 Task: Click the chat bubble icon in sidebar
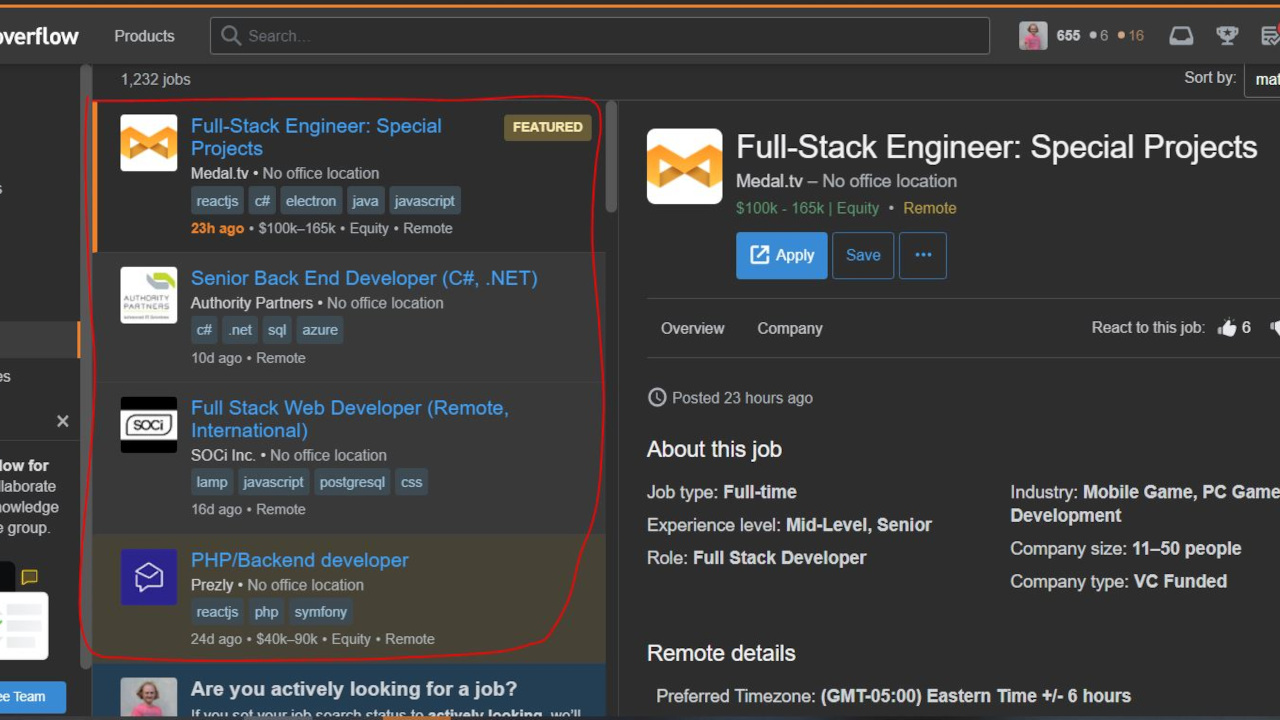point(30,577)
